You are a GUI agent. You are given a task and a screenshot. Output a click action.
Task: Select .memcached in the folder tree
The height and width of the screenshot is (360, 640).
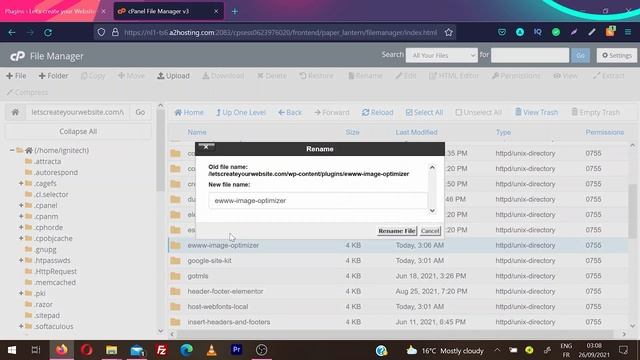[x=55, y=282]
